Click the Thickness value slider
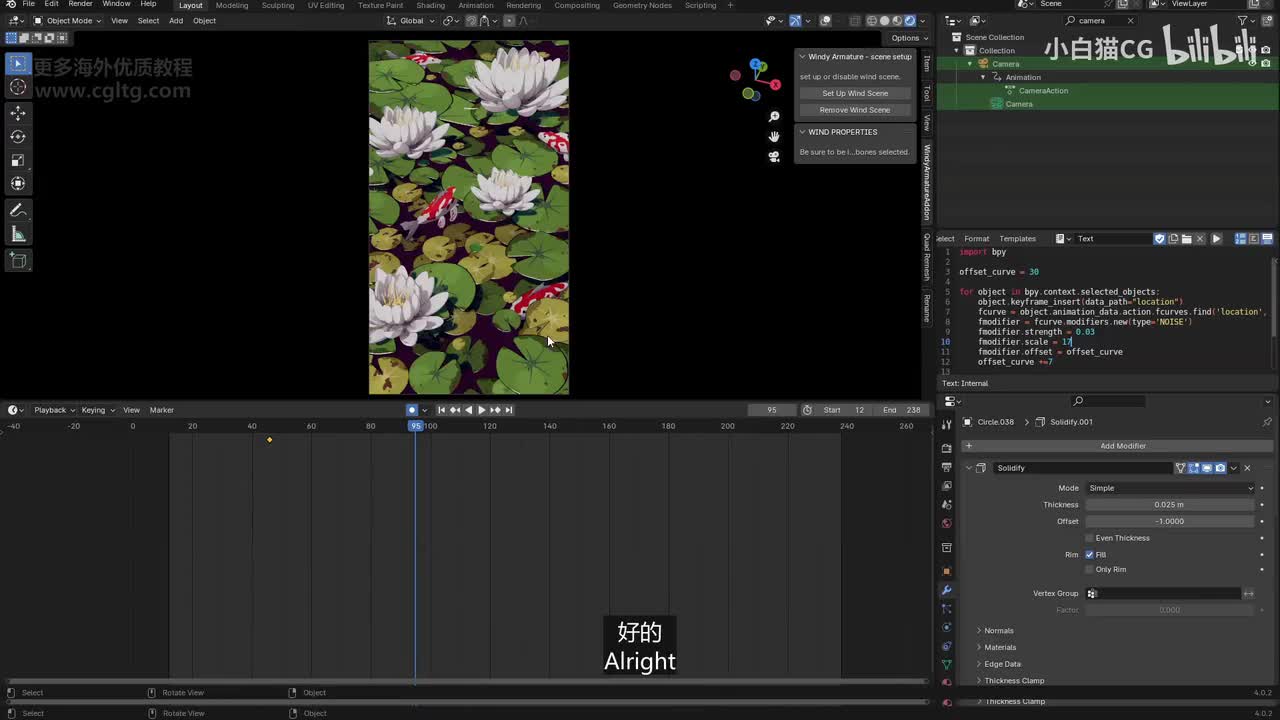The image size is (1280, 720). (x=1168, y=505)
